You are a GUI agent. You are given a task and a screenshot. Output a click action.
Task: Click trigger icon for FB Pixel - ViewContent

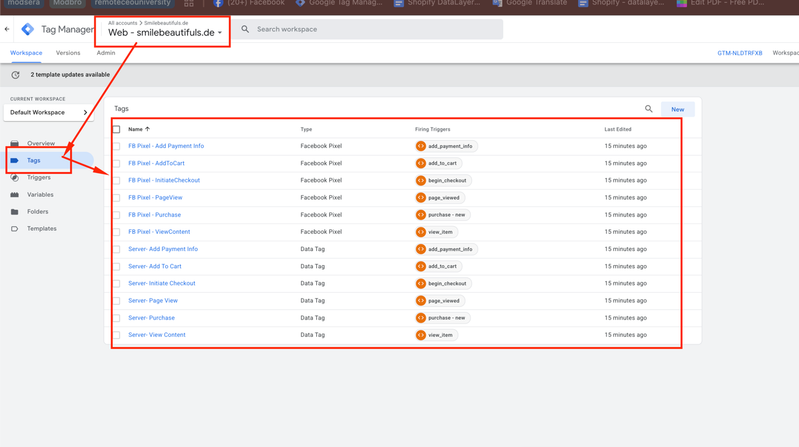point(420,232)
